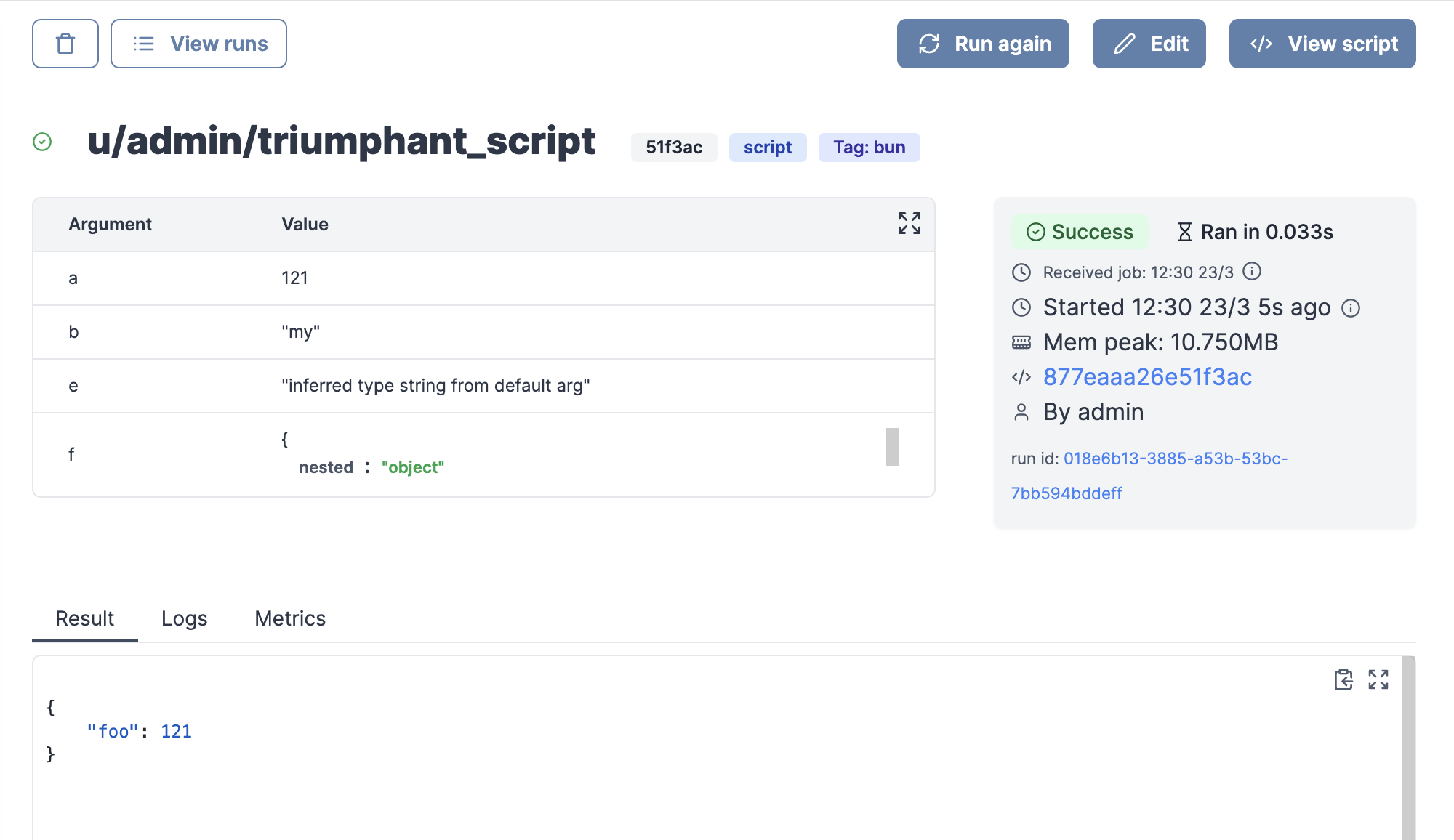This screenshot has height=840, width=1454.
Task: Click the trash delete icon button
Action: [65, 44]
